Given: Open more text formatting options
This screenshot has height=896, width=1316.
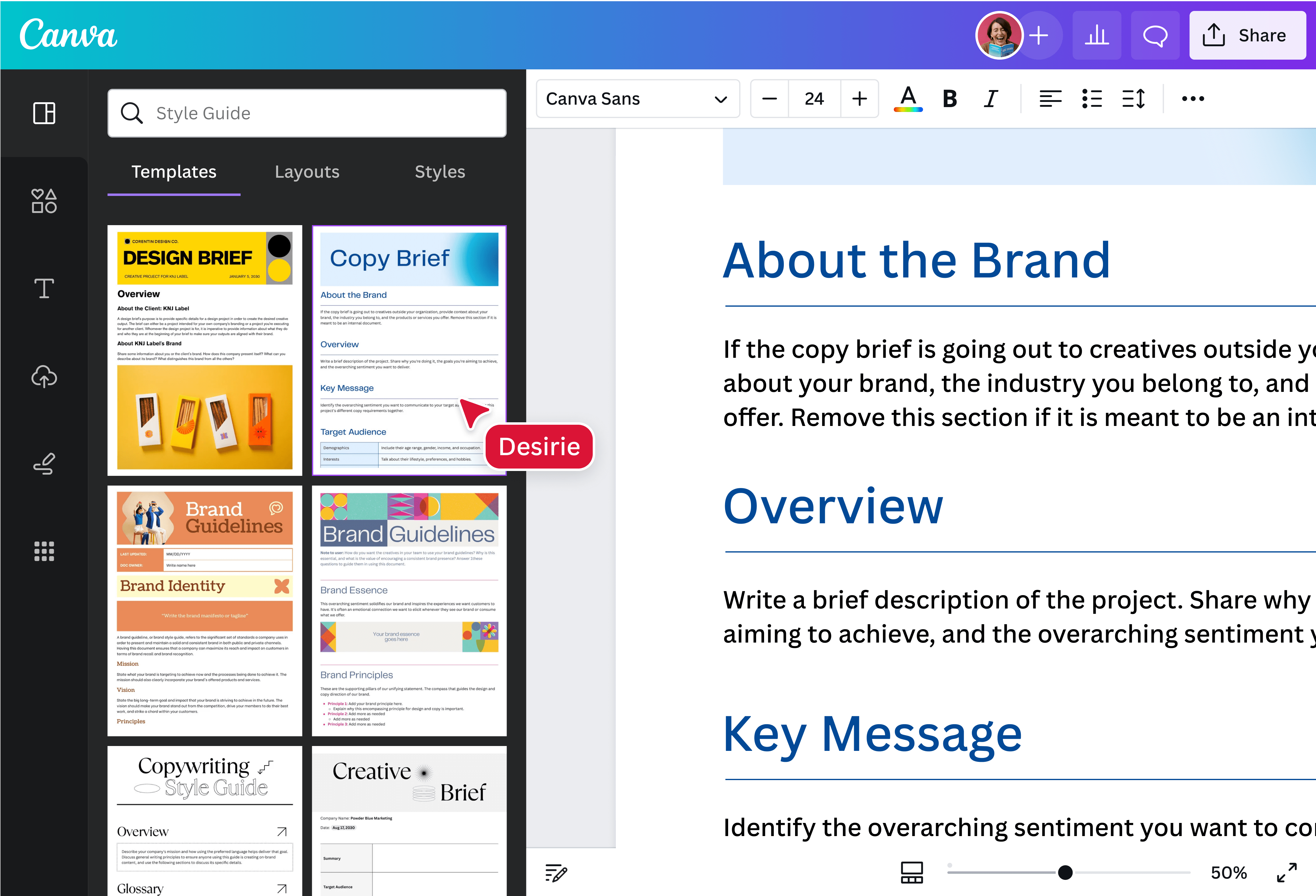Looking at the screenshot, I should (x=1192, y=99).
